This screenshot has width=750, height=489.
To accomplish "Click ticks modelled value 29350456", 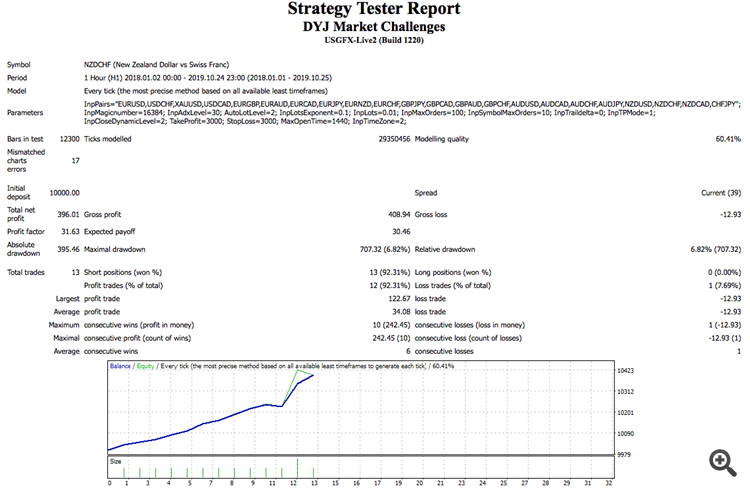I will click(x=394, y=139).
